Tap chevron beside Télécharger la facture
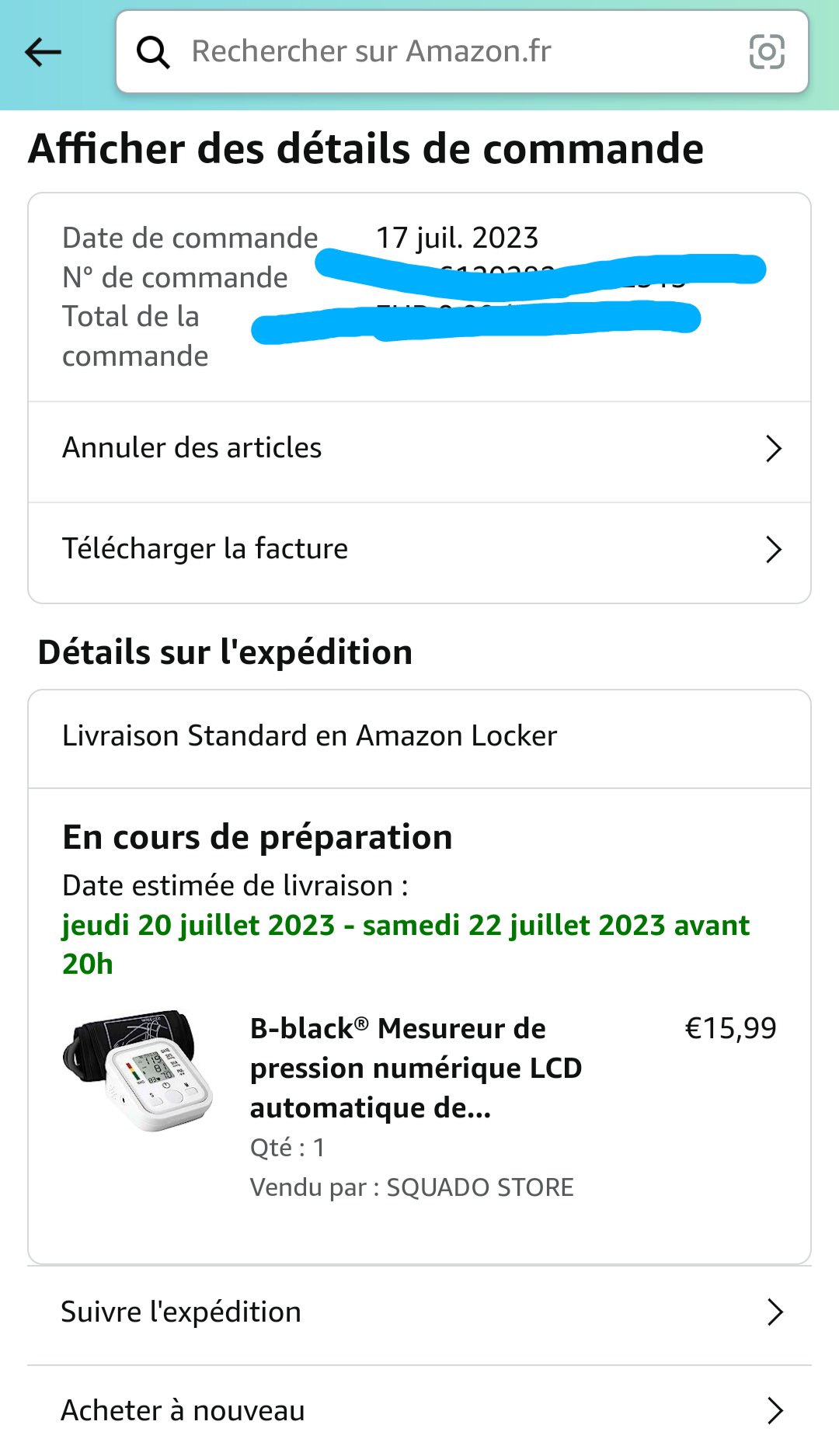The image size is (839, 1456). pyautogui.click(x=773, y=550)
